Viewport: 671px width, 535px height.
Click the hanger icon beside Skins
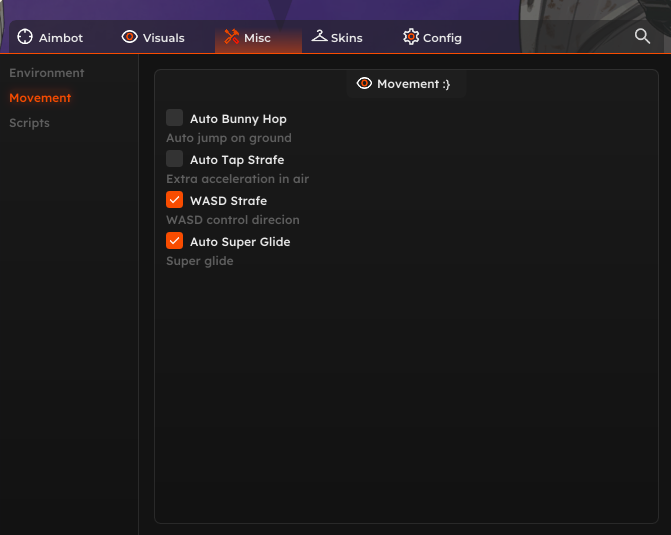point(319,37)
